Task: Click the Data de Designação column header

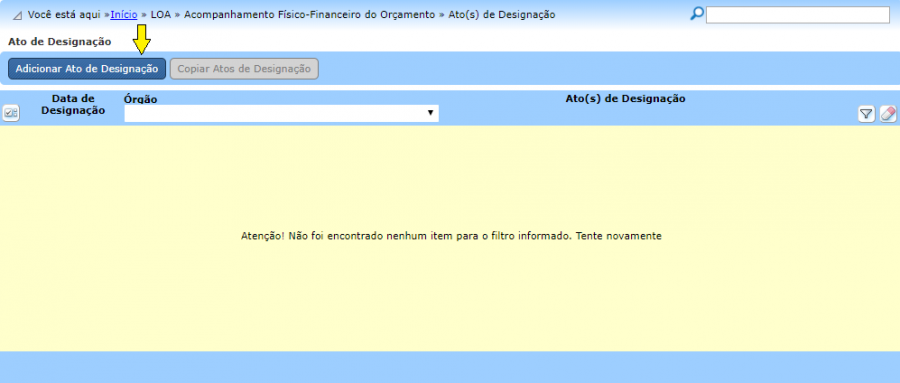Action: 73,105
